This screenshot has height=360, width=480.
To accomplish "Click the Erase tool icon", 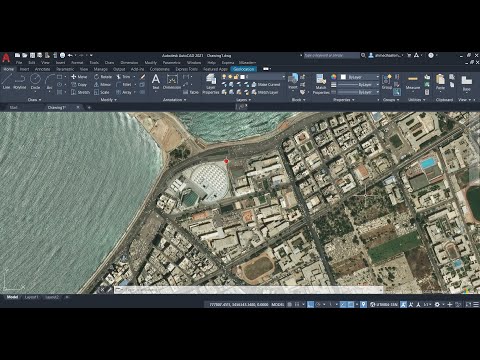I will (143, 77).
